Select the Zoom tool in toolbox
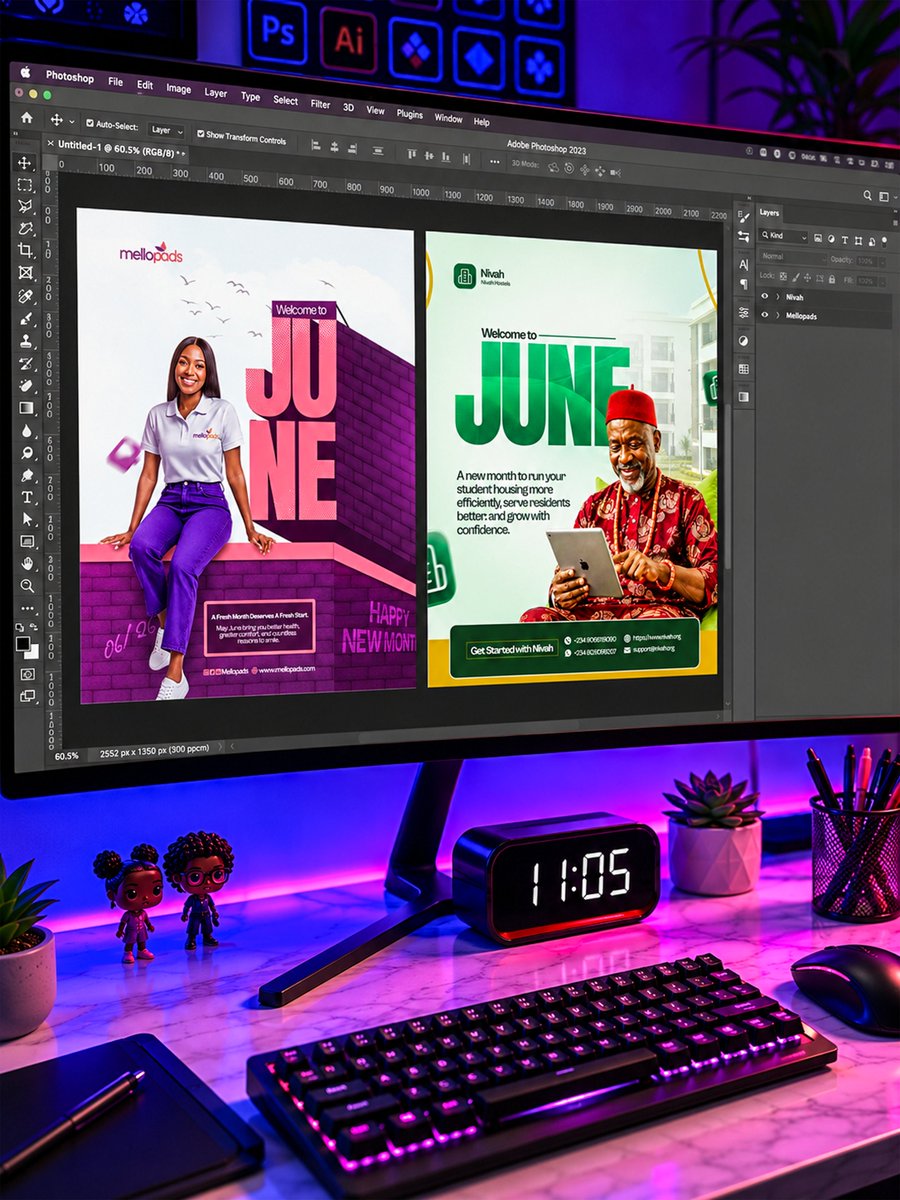 [x=27, y=585]
